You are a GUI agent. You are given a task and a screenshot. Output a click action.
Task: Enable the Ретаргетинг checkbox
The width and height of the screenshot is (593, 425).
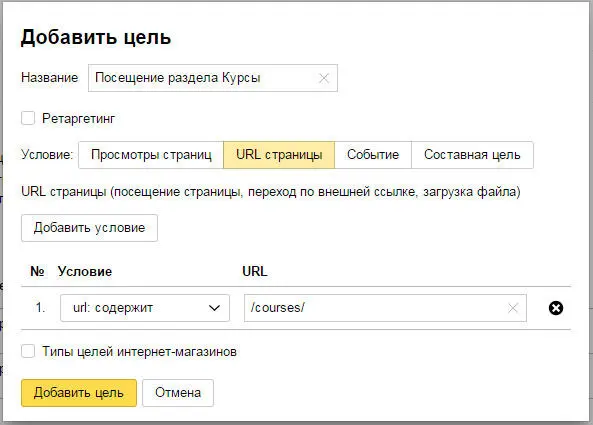(x=28, y=118)
